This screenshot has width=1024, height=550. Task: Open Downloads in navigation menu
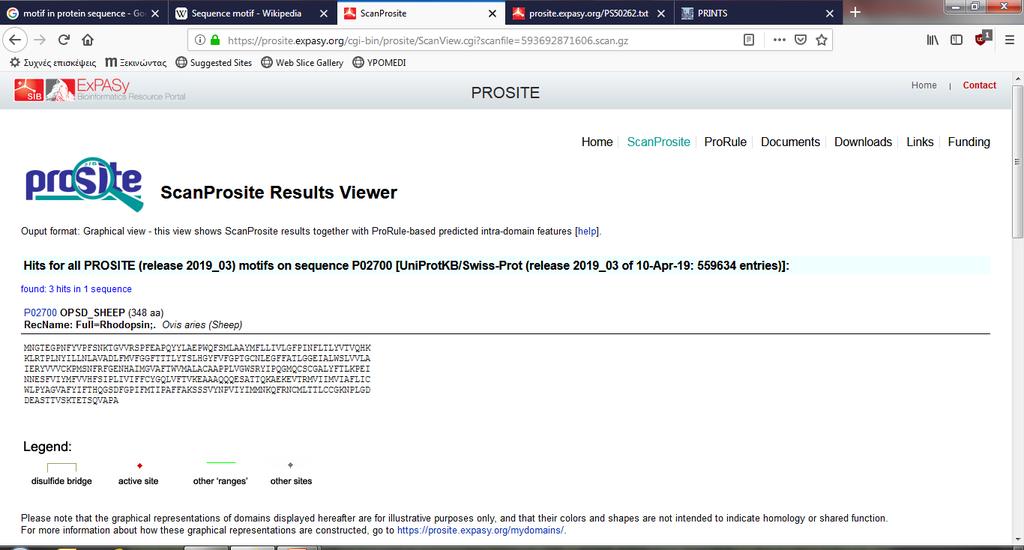pyautogui.click(x=863, y=142)
